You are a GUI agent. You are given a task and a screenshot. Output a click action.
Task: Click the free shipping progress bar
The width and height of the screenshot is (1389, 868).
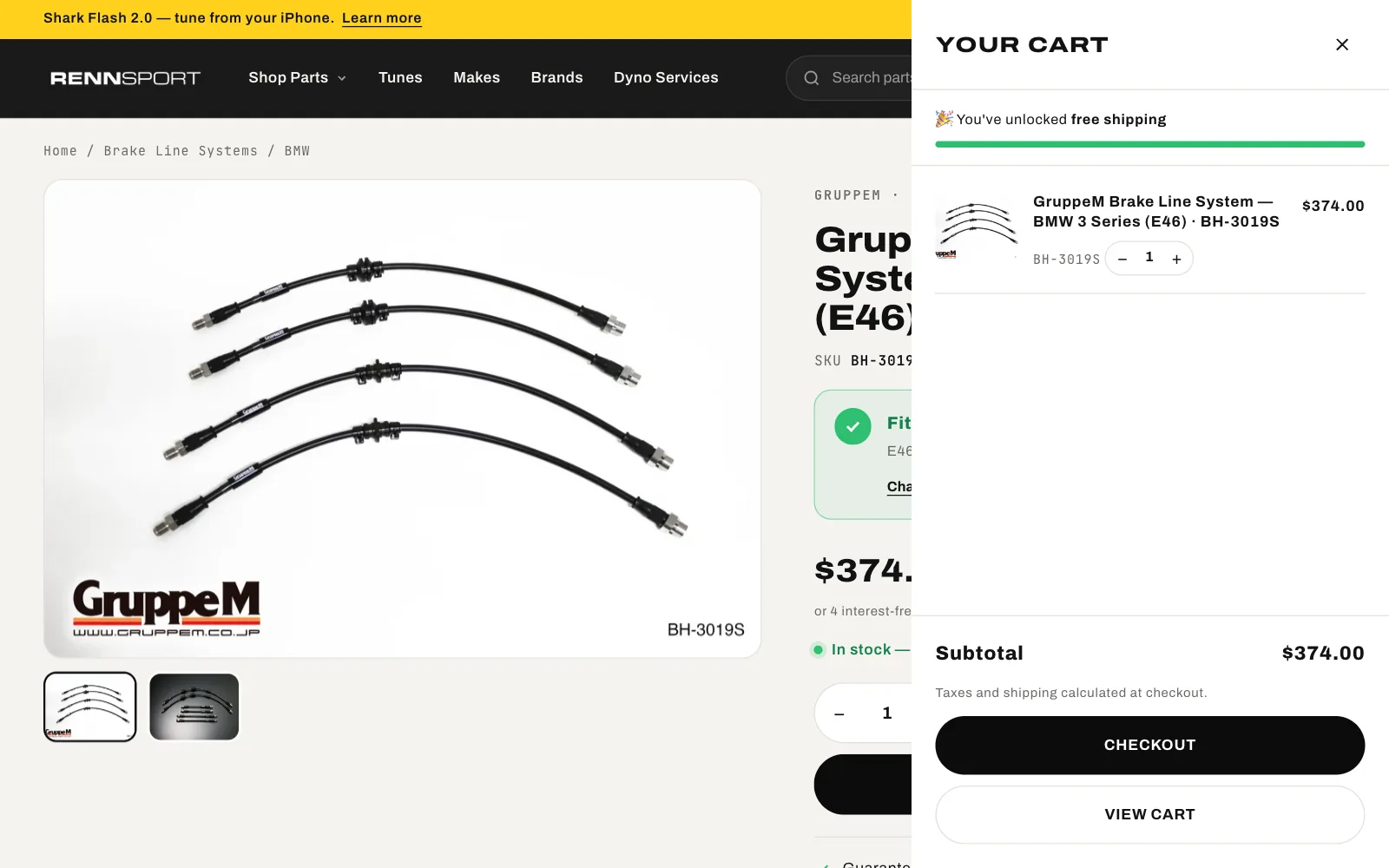pyautogui.click(x=1149, y=144)
